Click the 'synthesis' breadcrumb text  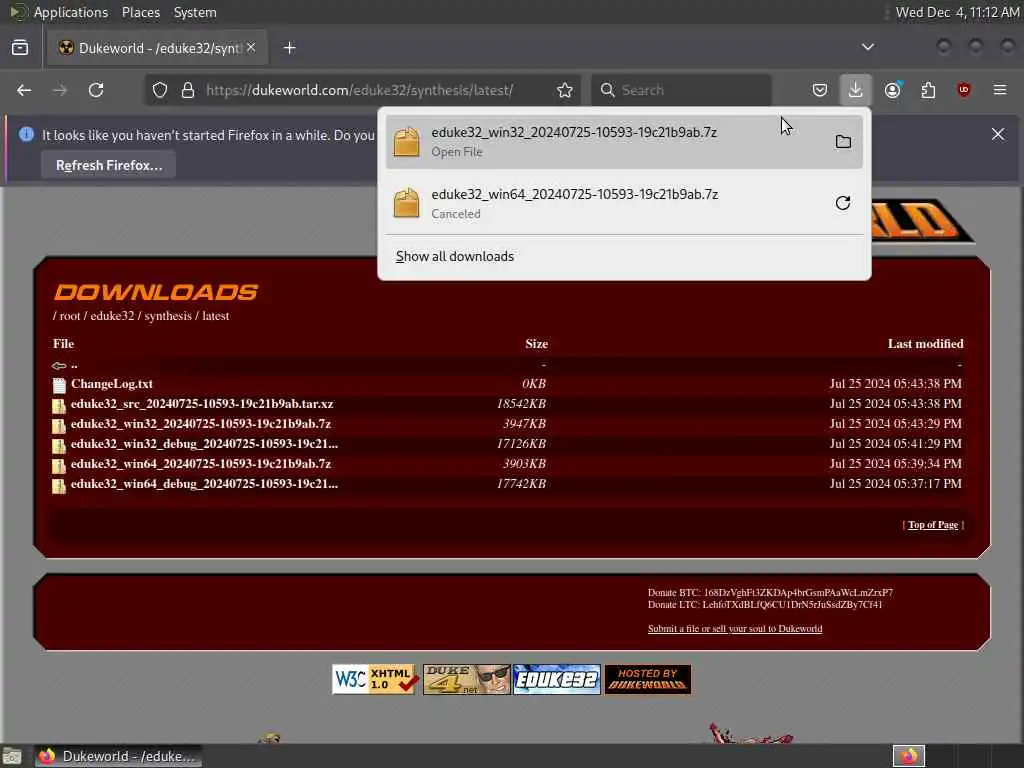click(168, 316)
